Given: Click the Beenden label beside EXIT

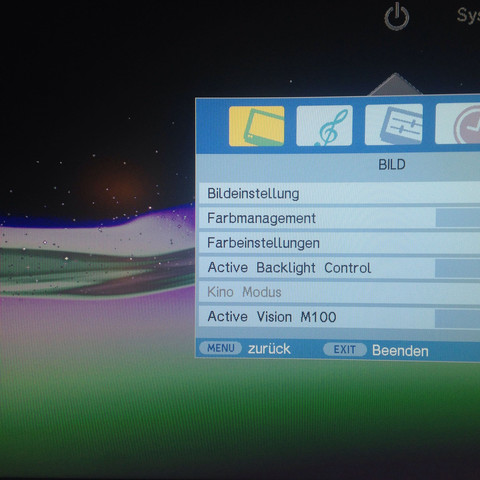Looking at the screenshot, I should pyautogui.click(x=400, y=351).
